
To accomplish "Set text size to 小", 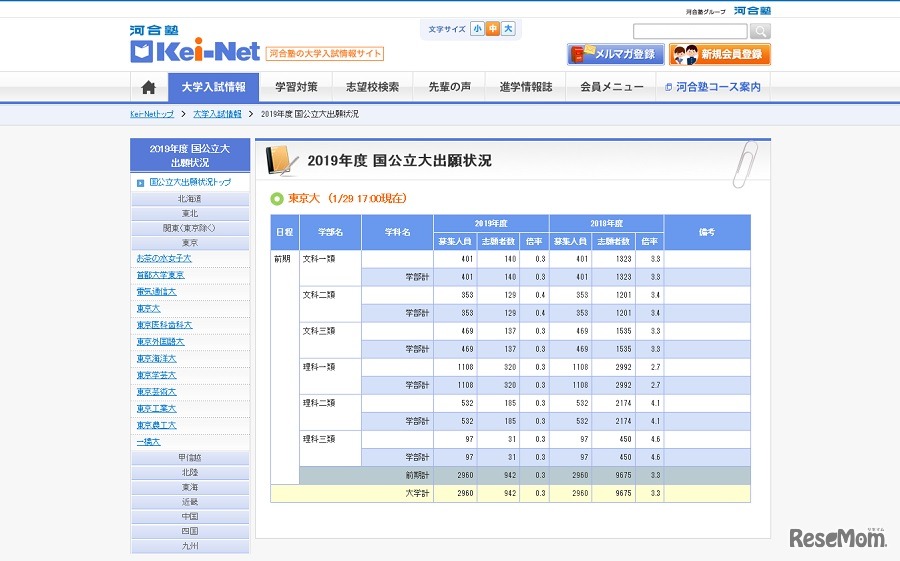I will pos(477,29).
